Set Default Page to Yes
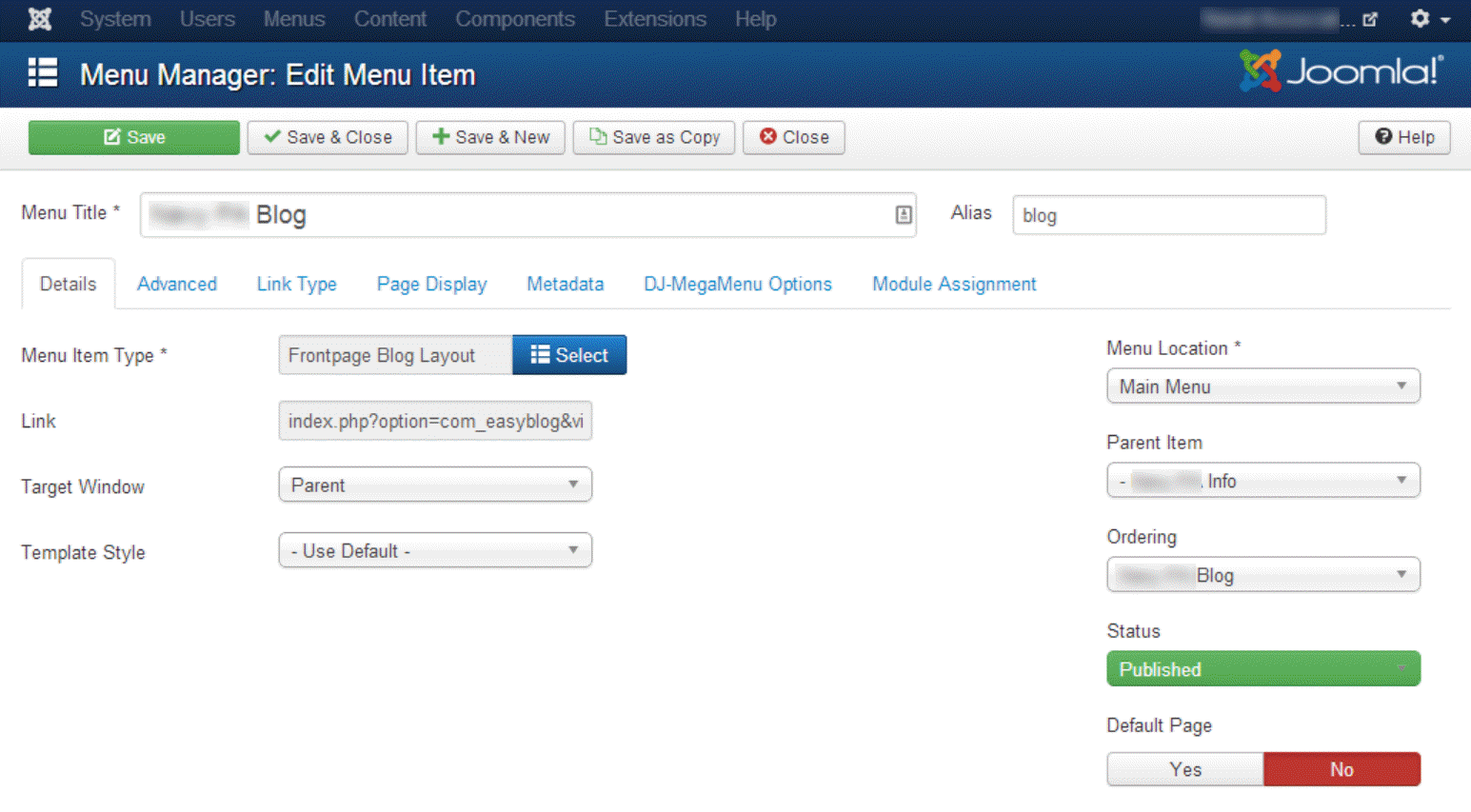 pos(1185,769)
